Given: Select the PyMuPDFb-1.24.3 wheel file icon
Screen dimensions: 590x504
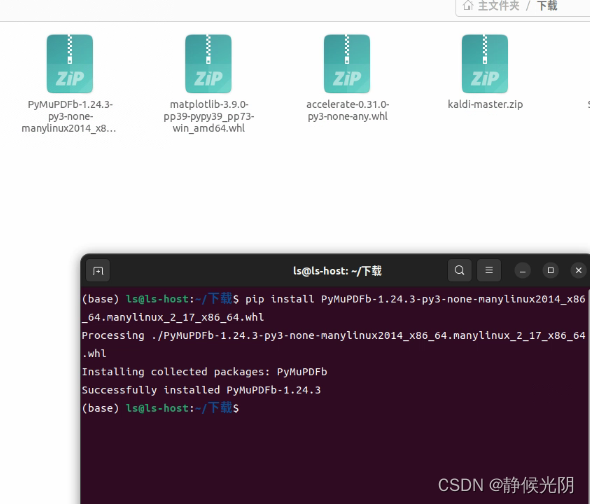Looking at the screenshot, I should point(70,64).
